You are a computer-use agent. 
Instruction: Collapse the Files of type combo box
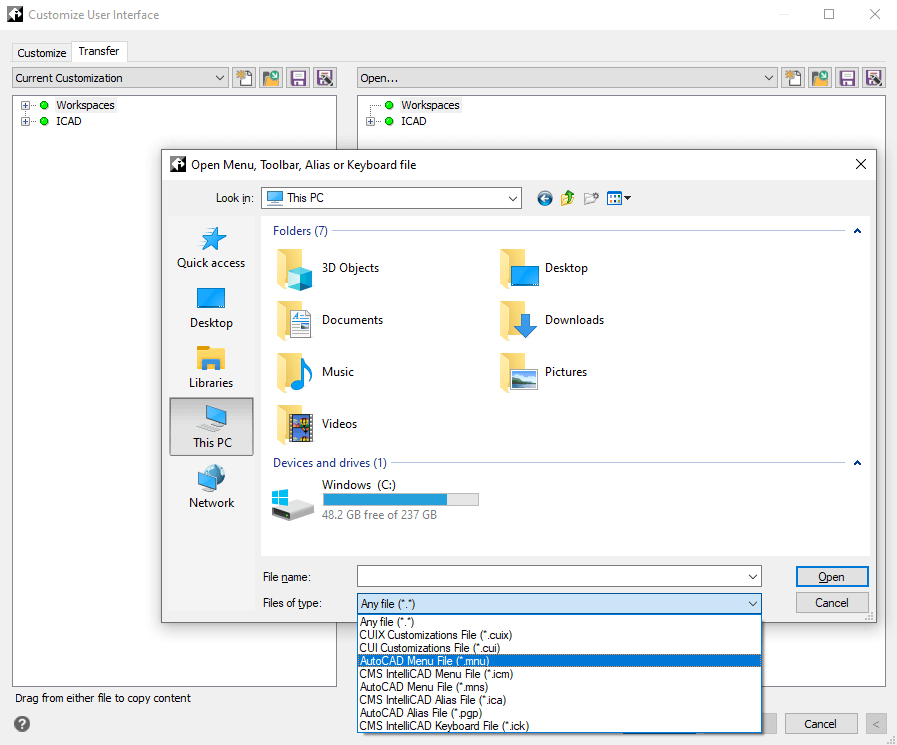tap(753, 604)
